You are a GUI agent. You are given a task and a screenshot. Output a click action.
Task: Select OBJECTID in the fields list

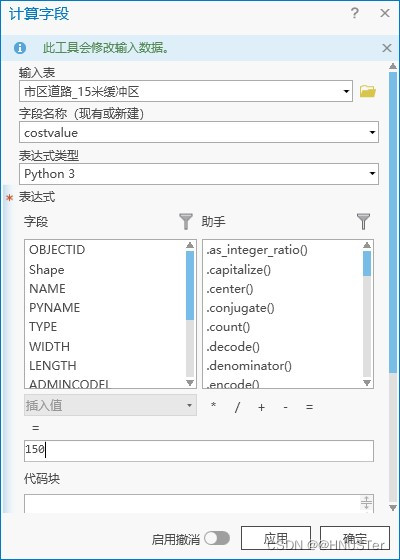coord(57,250)
